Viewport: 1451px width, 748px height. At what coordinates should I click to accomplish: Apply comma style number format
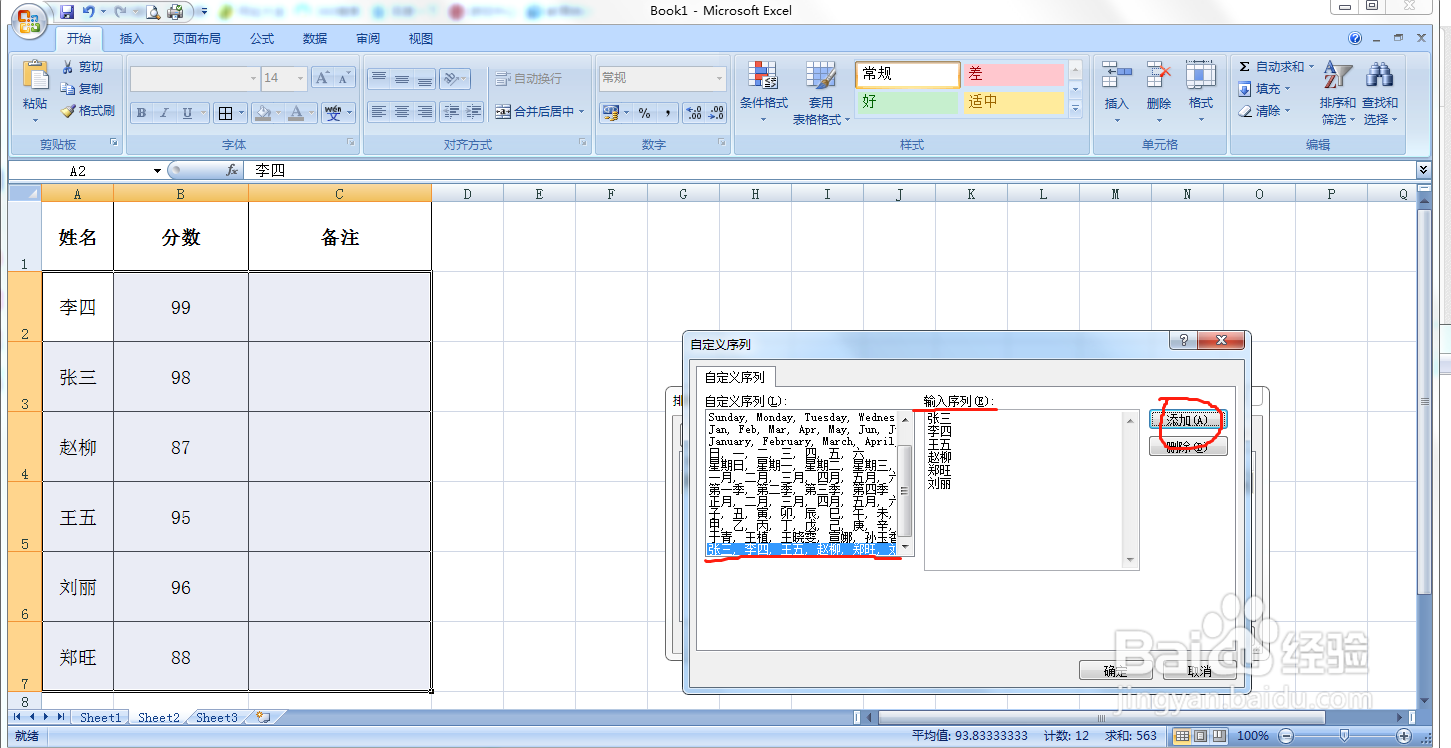pos(667,113)
